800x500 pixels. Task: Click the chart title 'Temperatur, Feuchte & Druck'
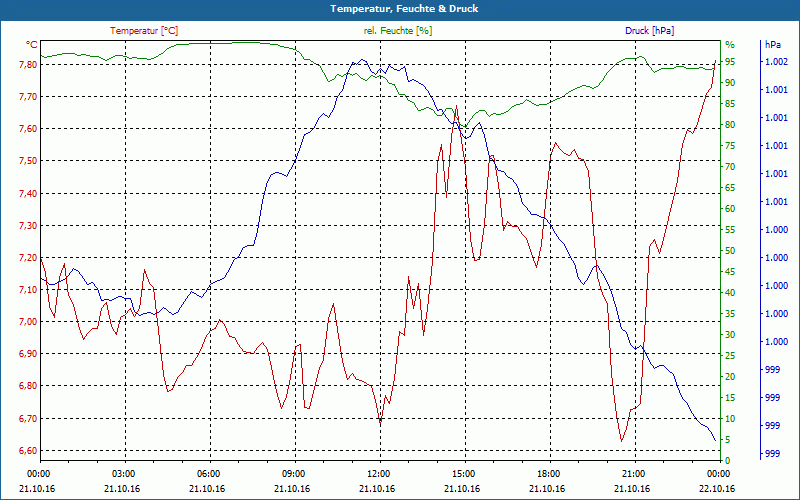[404, 9]
